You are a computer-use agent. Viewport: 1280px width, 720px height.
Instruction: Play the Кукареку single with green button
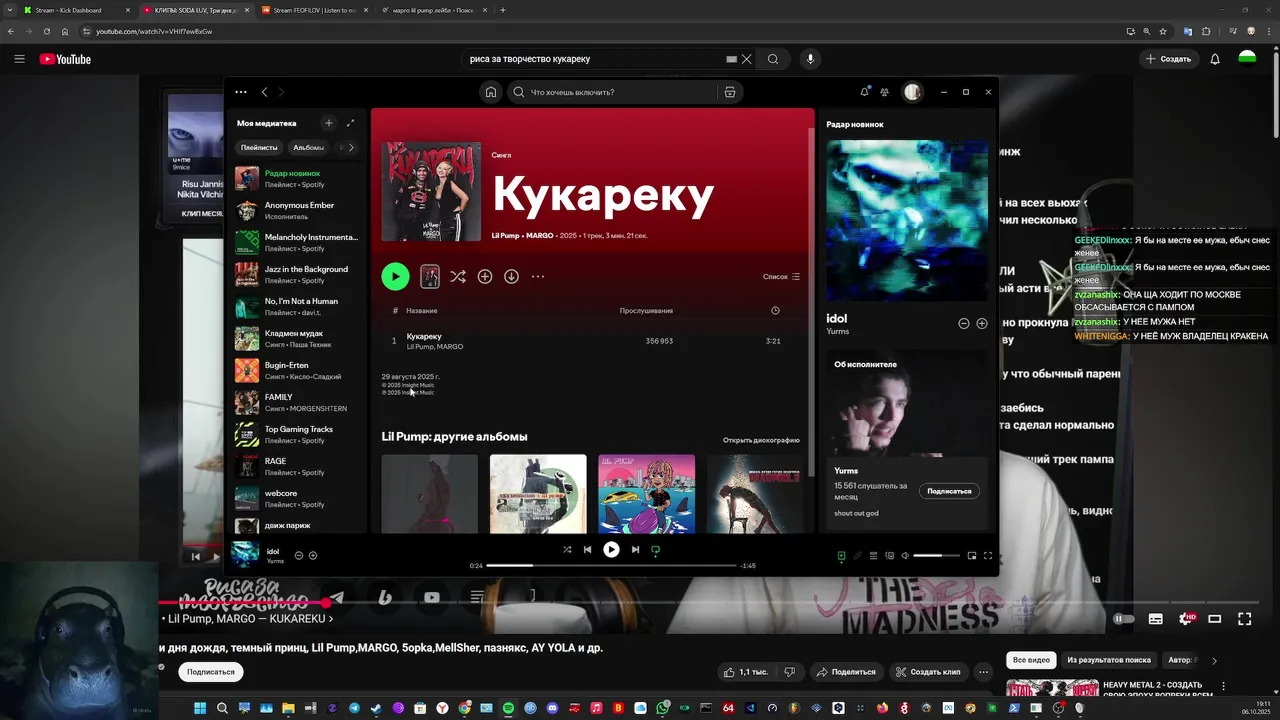click(395, 276)
